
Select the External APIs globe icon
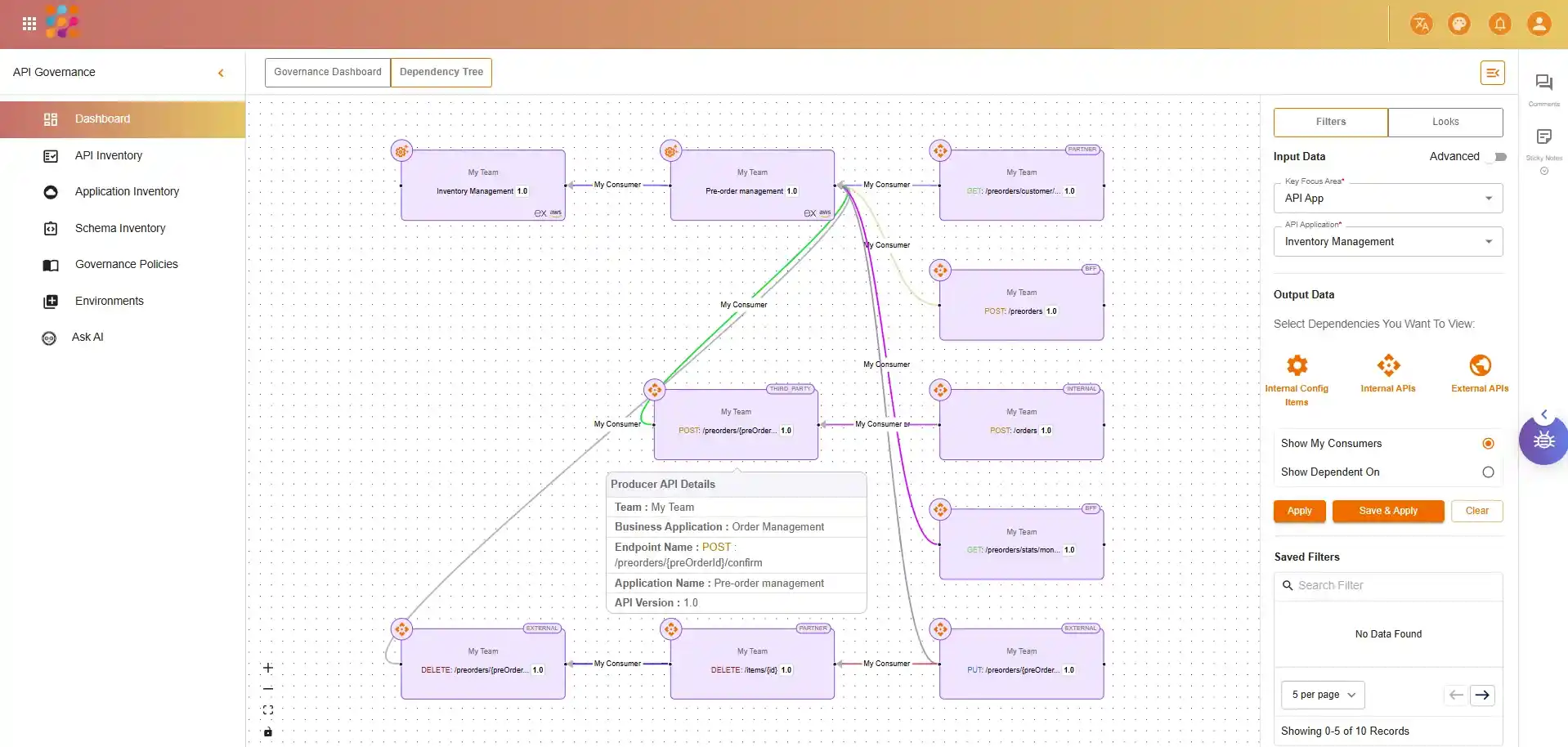tap(1480, 365)
